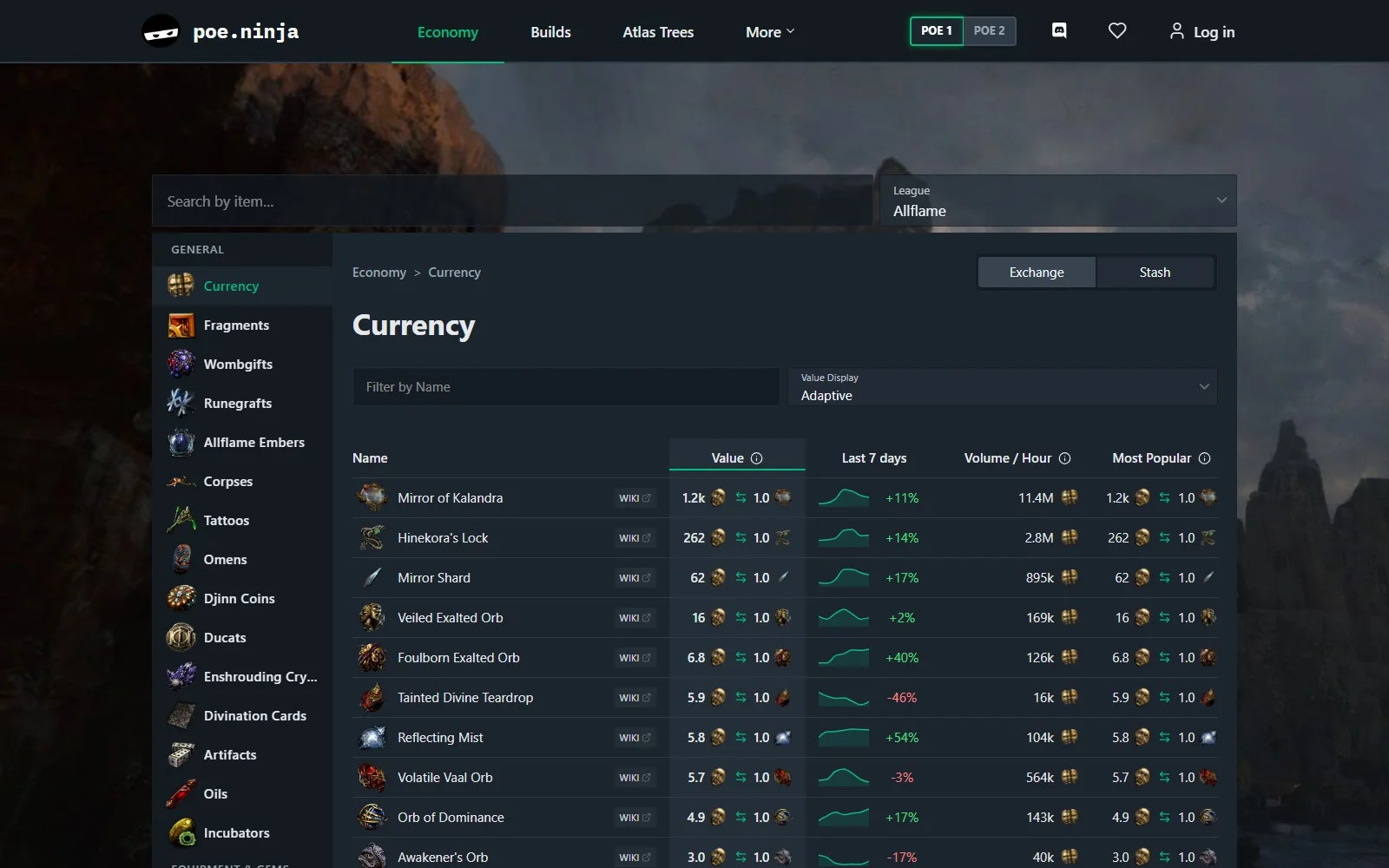Click the Reflecting Mist +54% change

[902, 738]
